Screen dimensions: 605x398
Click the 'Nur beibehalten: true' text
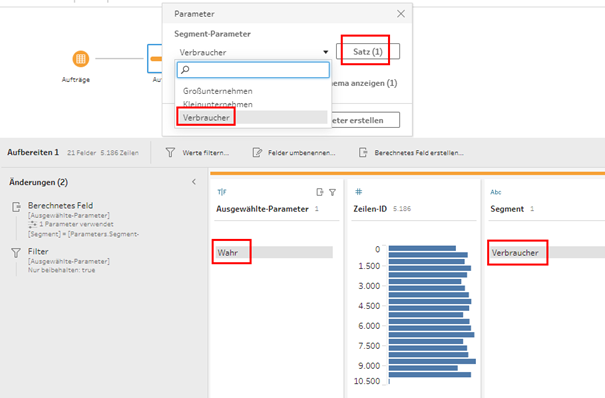[61, 270]
